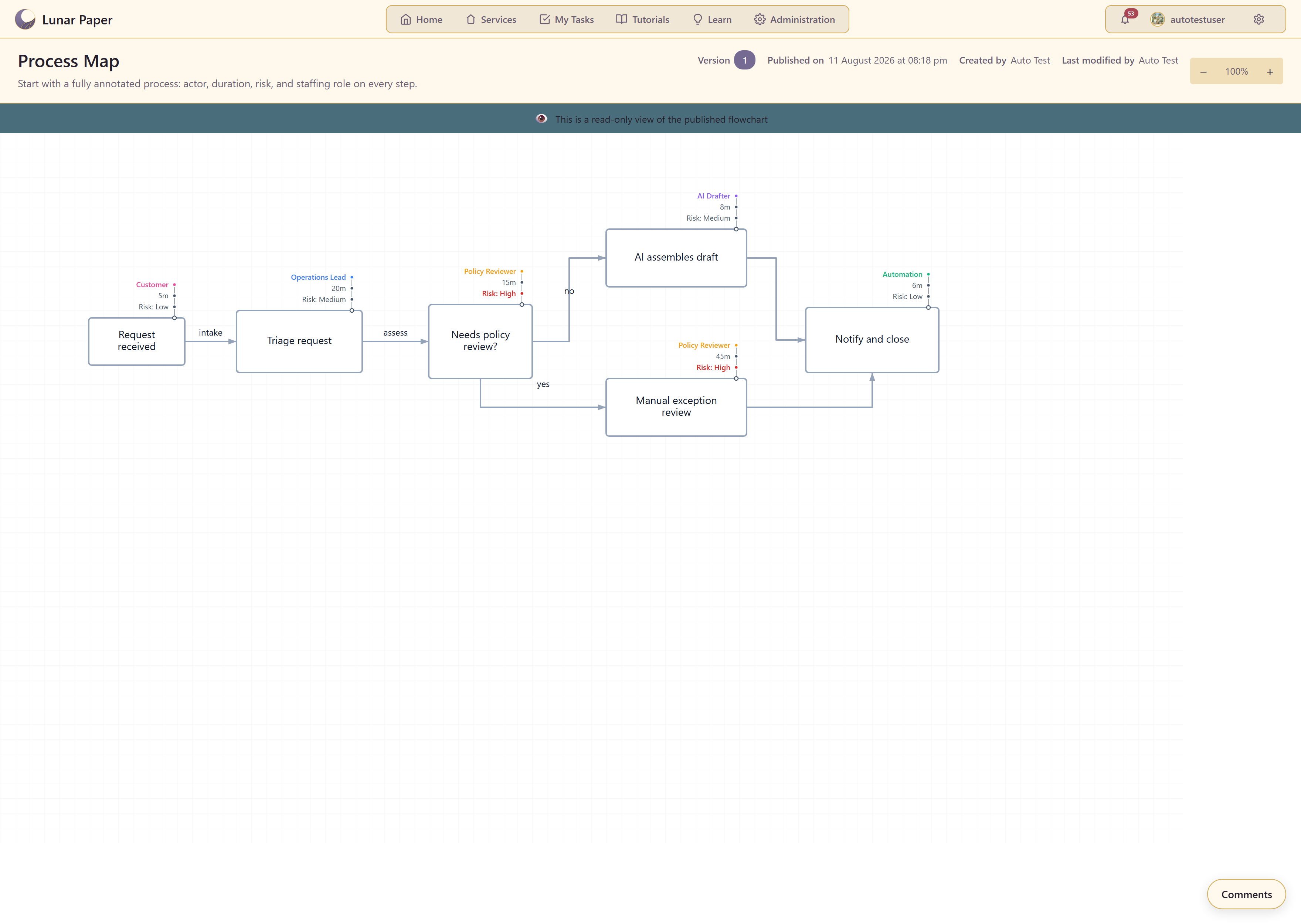The height and width of the screenshot is (924, 1301).
Task: Click the Customer actor label
Action: coord(152,285)
